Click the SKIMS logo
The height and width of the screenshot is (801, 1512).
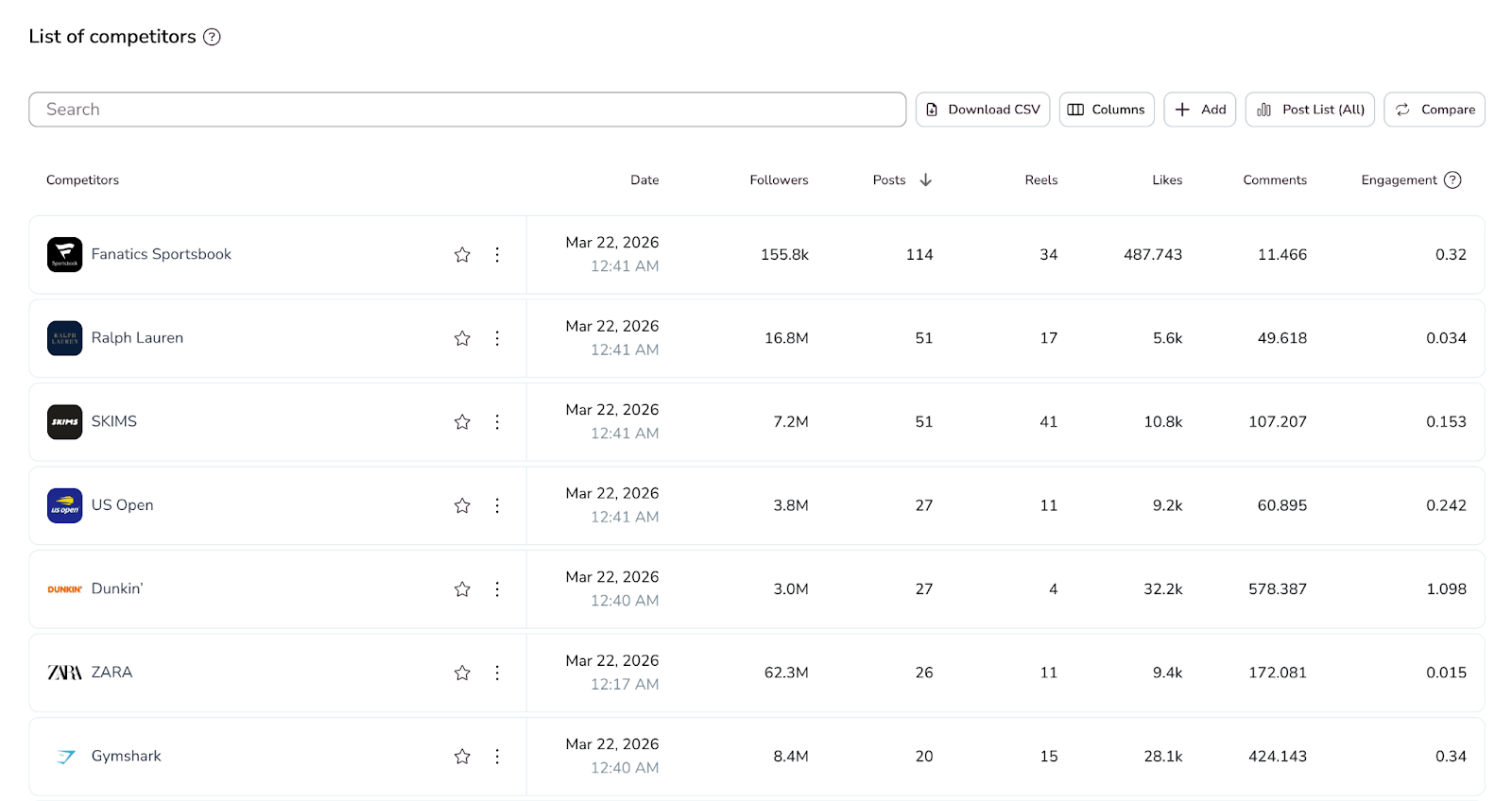(65, 422)
